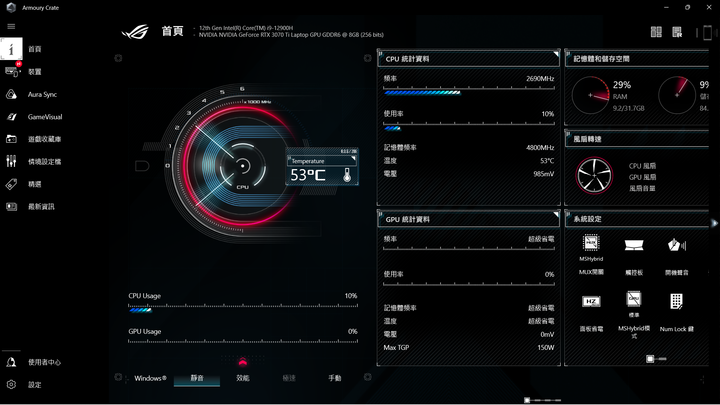Open the hamburger menu in sidebar

(x=11, y=27)
